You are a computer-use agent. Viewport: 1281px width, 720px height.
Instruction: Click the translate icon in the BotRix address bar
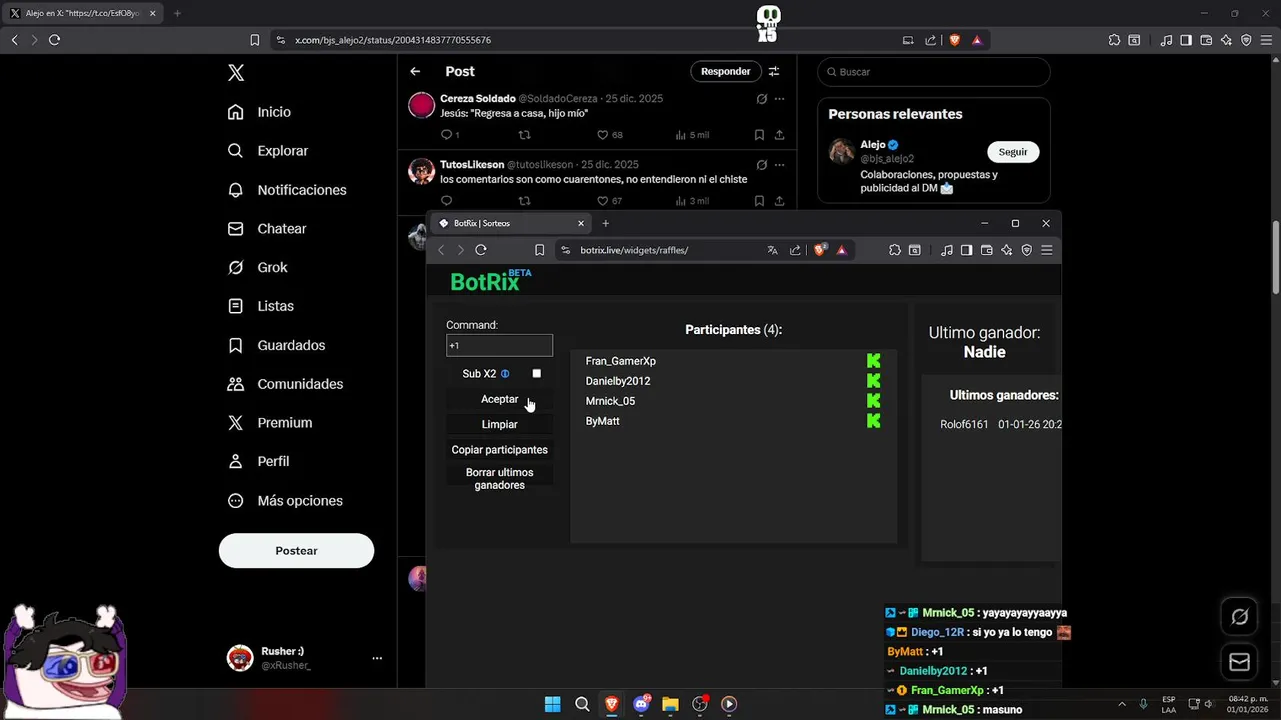(x=772, y=250)
